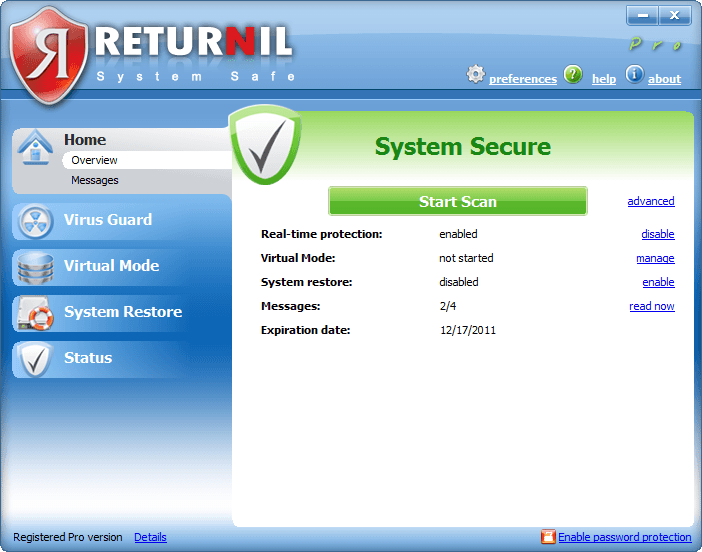Image resolution: width=702 pixels, height=552 pixels.
Task: Click the expiration date 12/17/2011
Action: pyautogui.click(x=468, y=330)
